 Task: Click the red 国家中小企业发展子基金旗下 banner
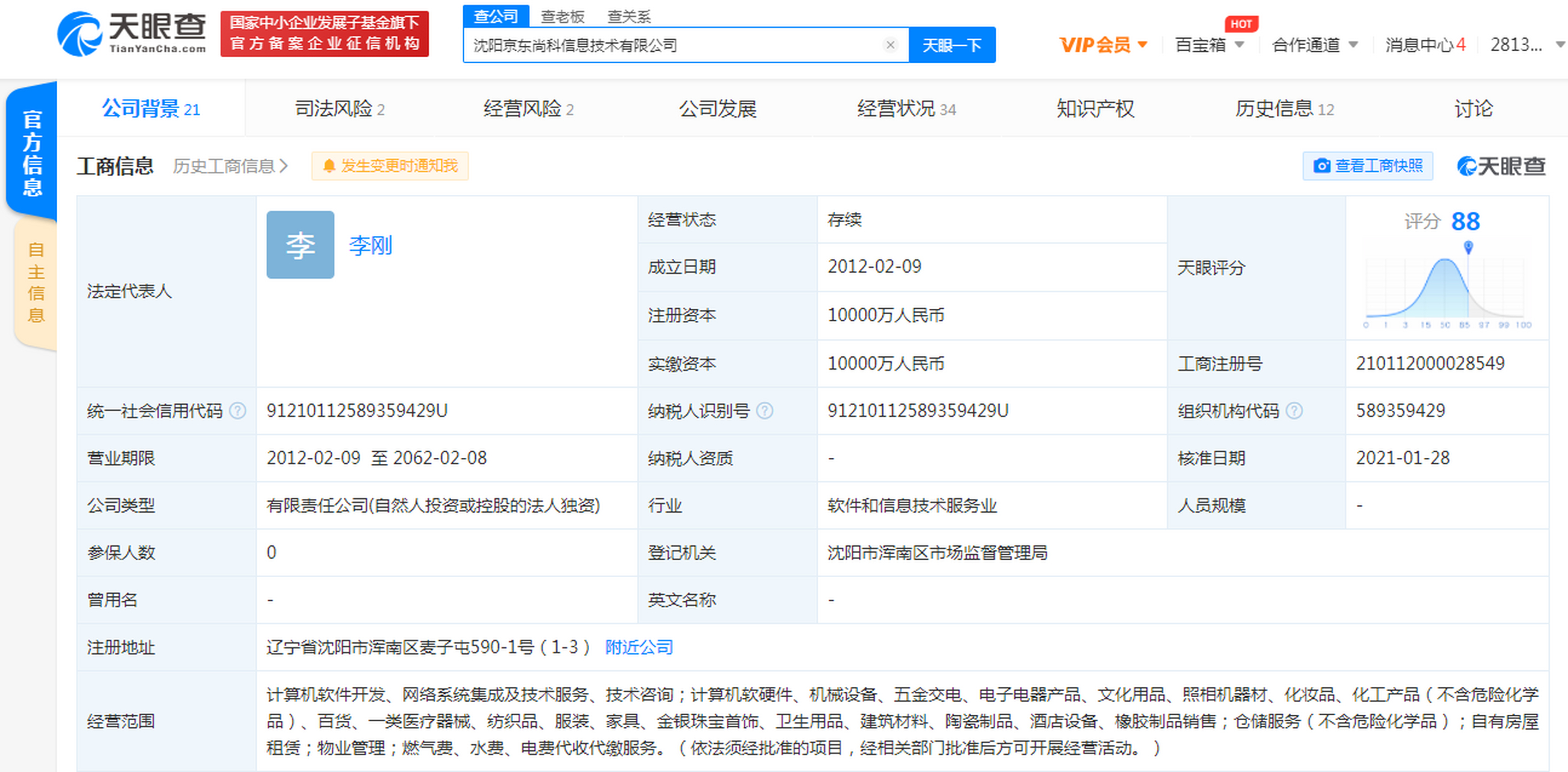324,34
